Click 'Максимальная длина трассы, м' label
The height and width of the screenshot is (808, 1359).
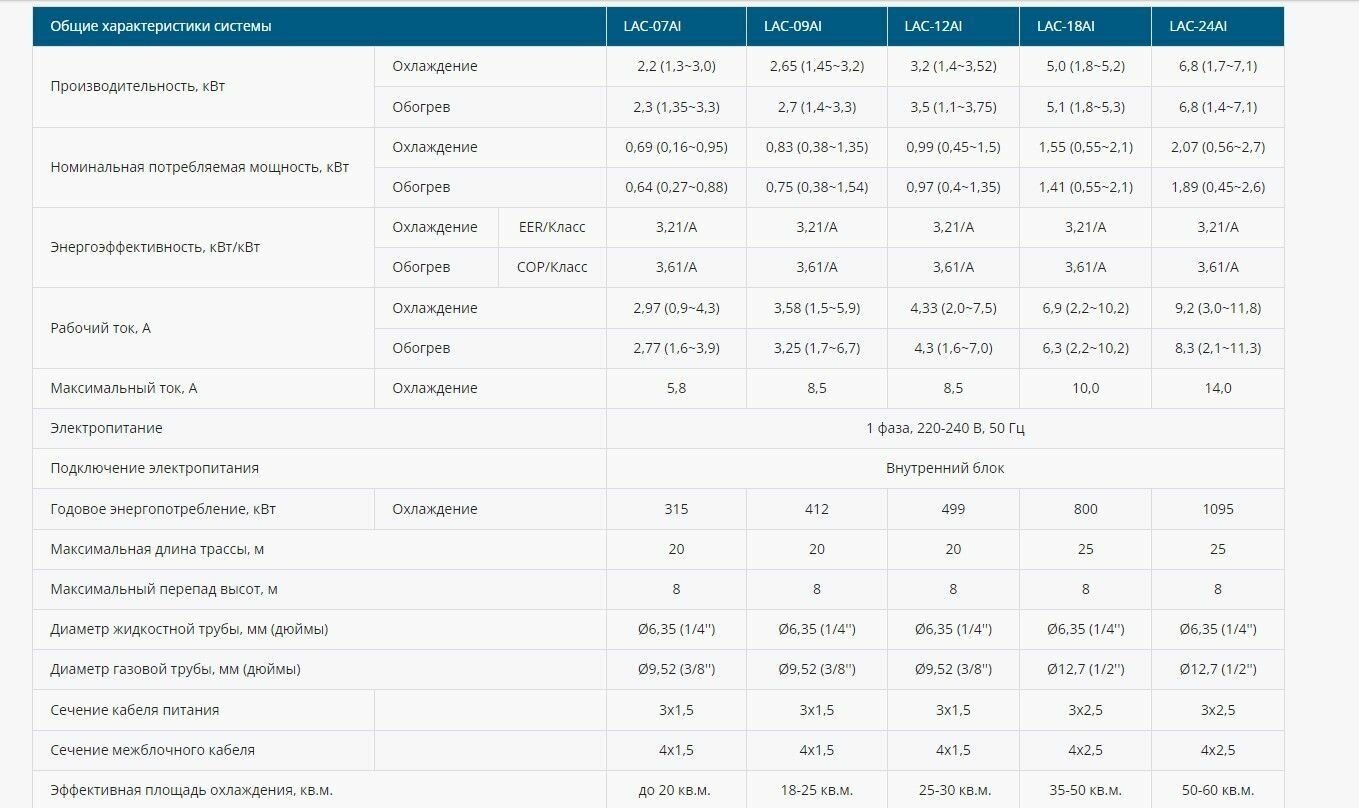point(157,549)
